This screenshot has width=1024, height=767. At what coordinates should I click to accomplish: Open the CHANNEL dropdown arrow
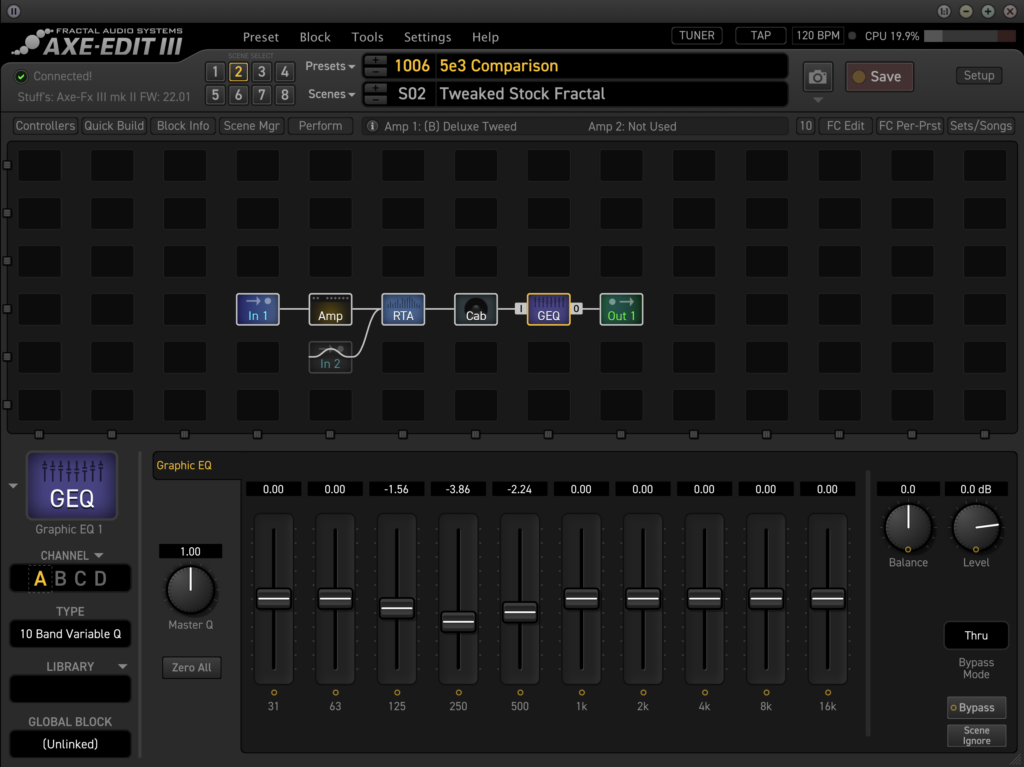tap(99, 555)
